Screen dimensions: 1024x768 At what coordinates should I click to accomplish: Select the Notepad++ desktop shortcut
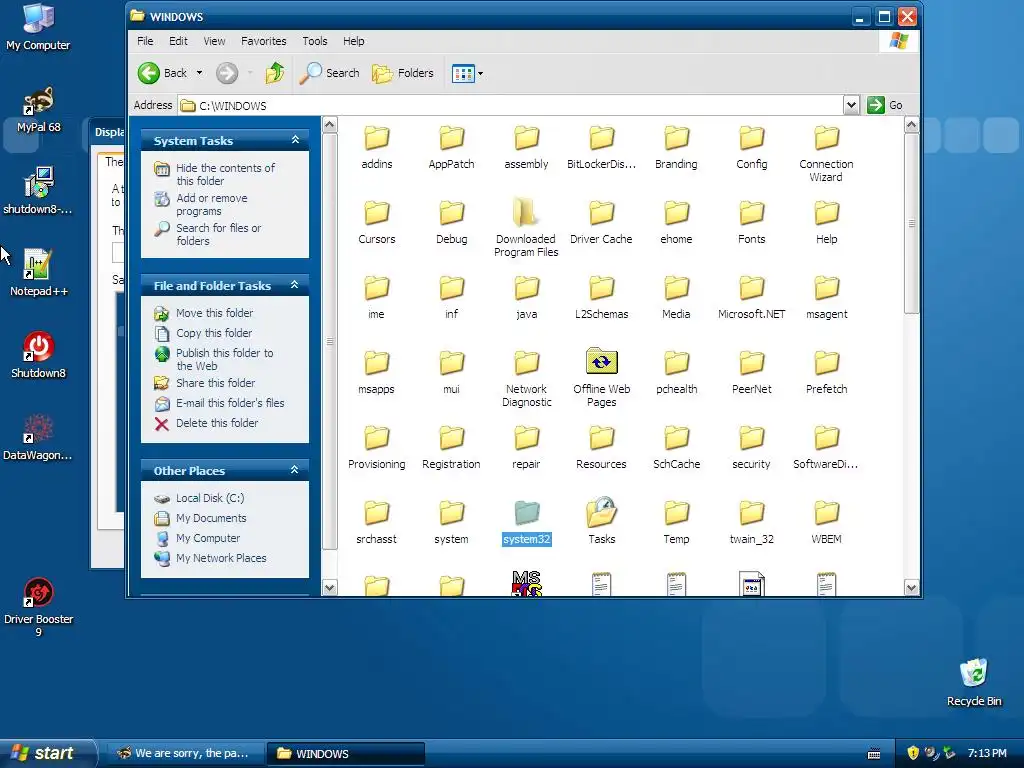[x=39, y=273]
